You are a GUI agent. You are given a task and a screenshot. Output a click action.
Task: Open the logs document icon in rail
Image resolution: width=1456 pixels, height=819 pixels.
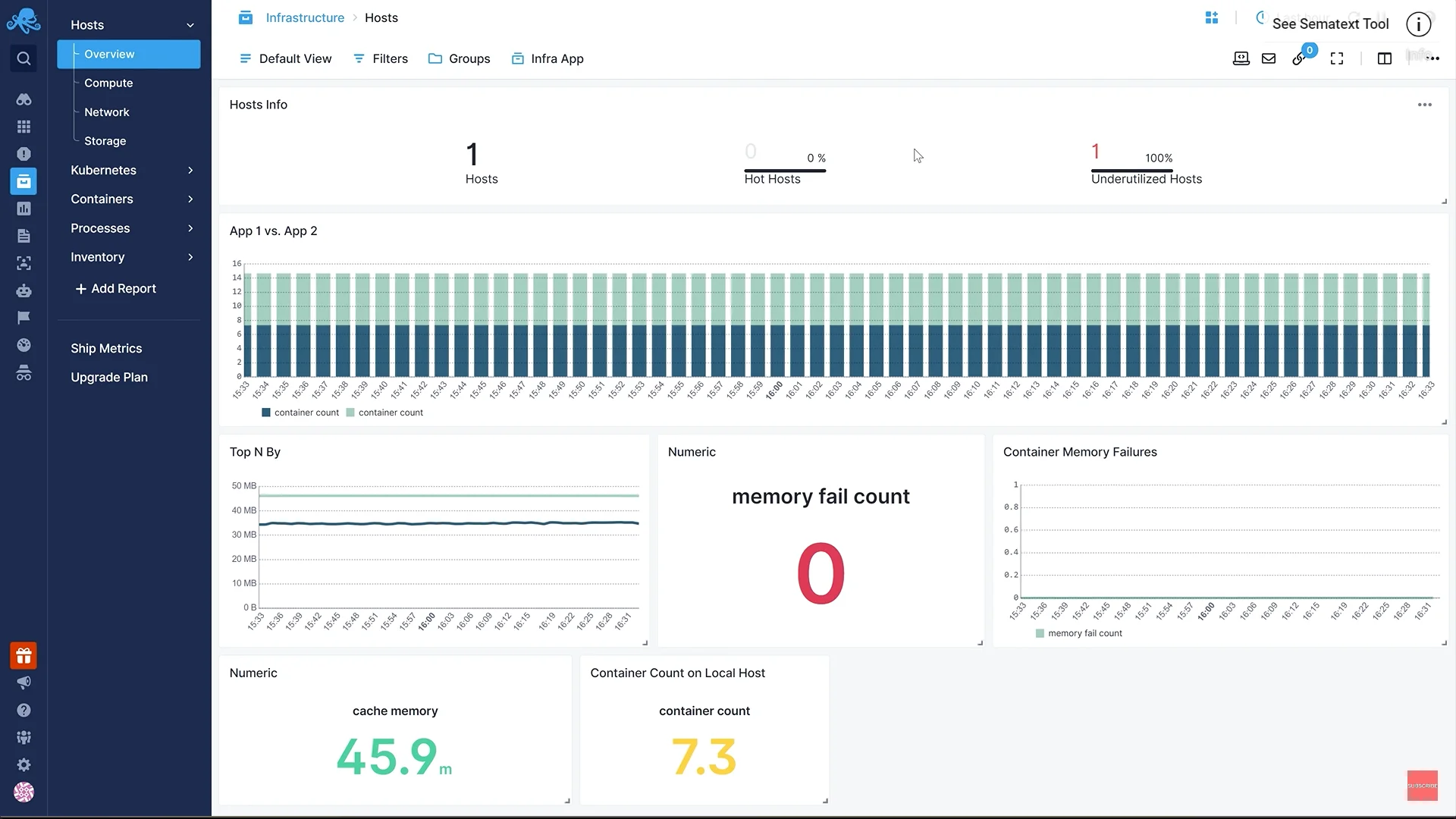pos(24,236)
